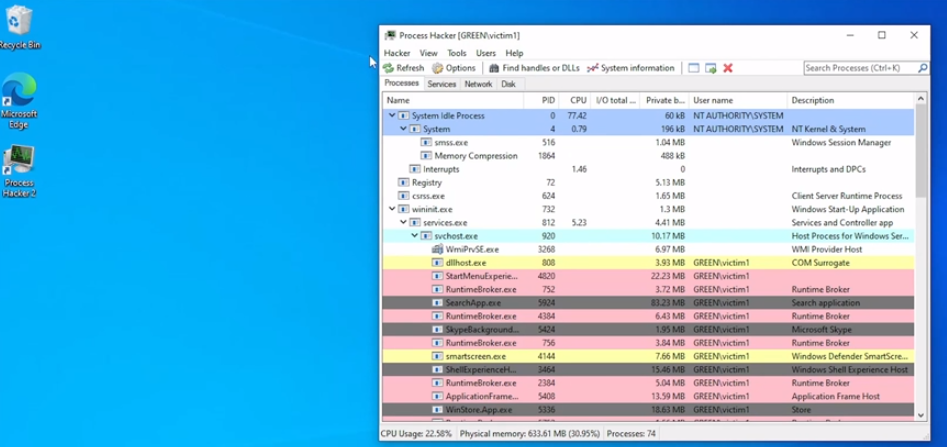Select the Processes tab
The image size is (947, 447).
coord(402,83)
